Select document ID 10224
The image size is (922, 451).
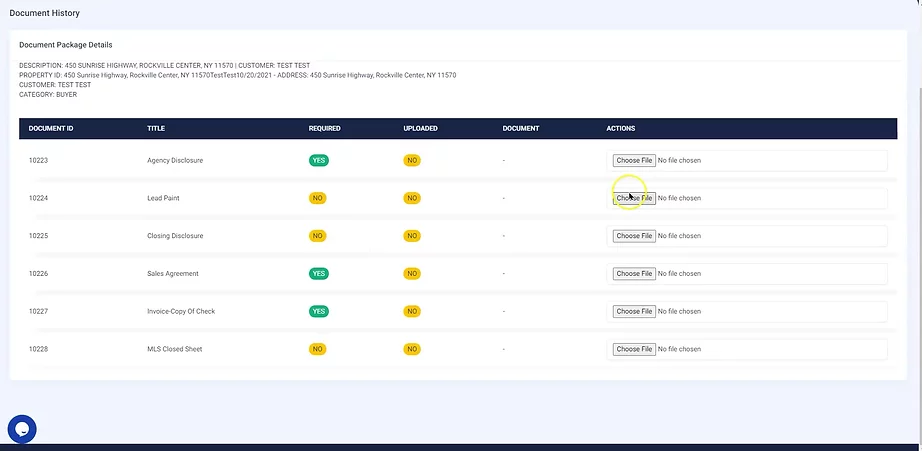(x=38, y=198)
